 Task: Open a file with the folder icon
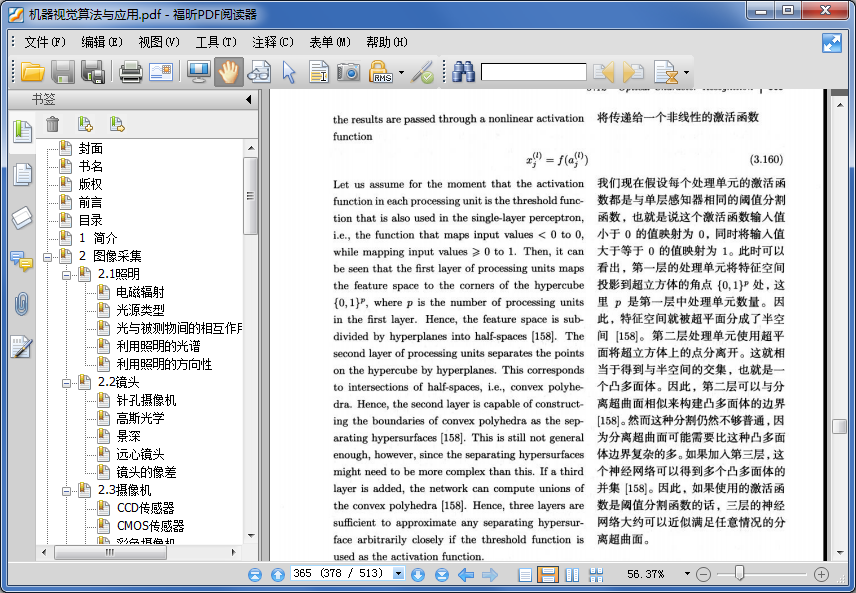coord(32,72)
